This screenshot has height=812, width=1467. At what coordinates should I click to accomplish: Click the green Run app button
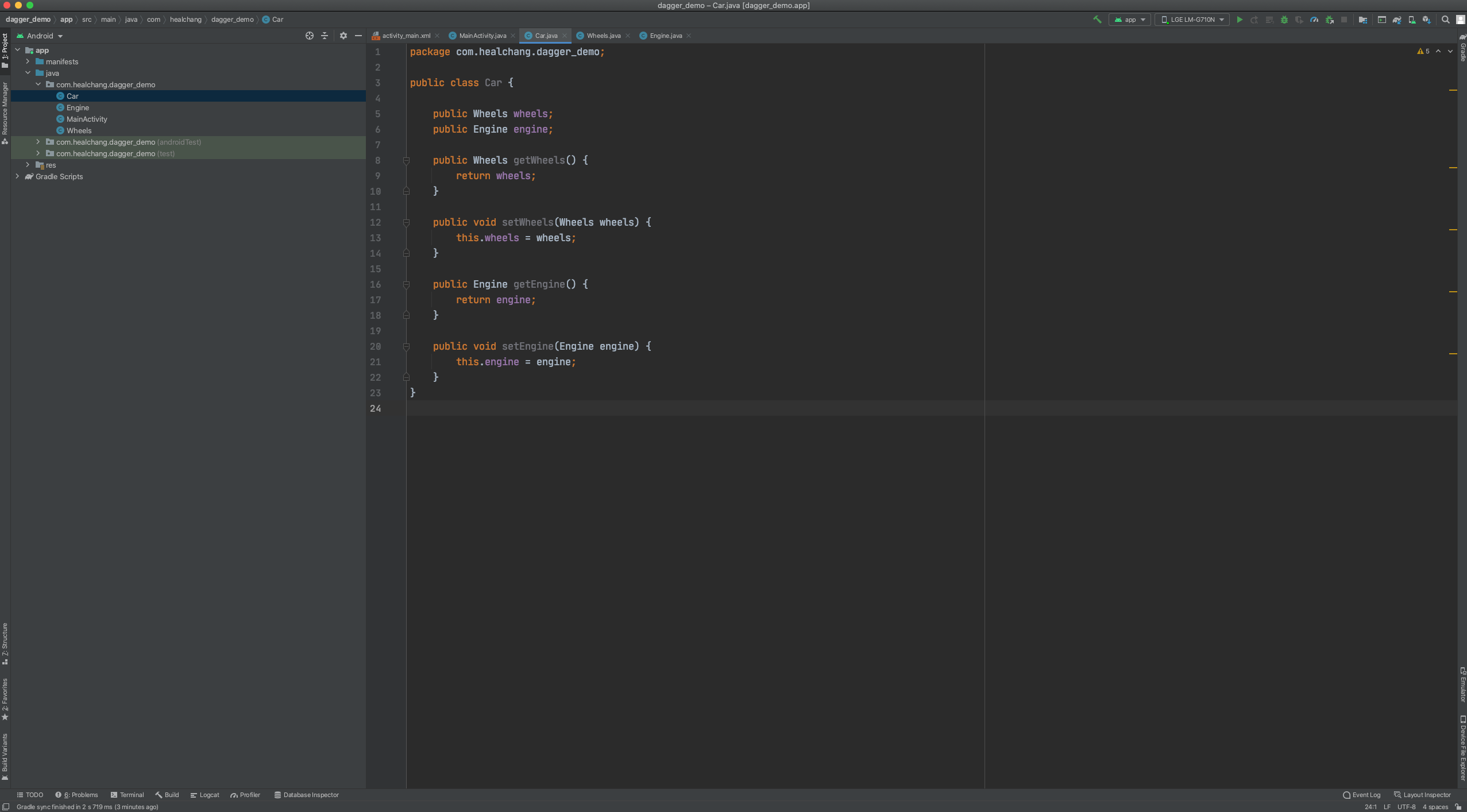(1240, 20)
